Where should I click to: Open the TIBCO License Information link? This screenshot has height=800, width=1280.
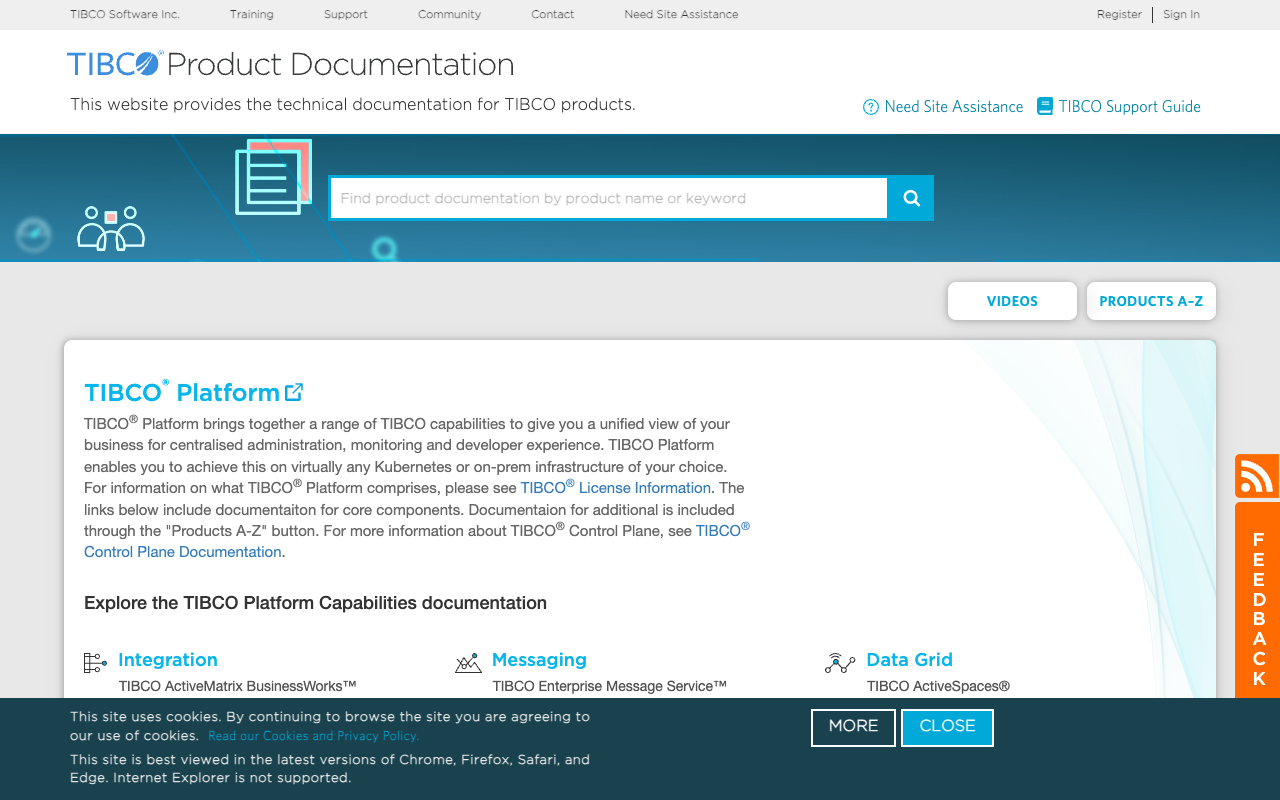(x=616, y=487)
